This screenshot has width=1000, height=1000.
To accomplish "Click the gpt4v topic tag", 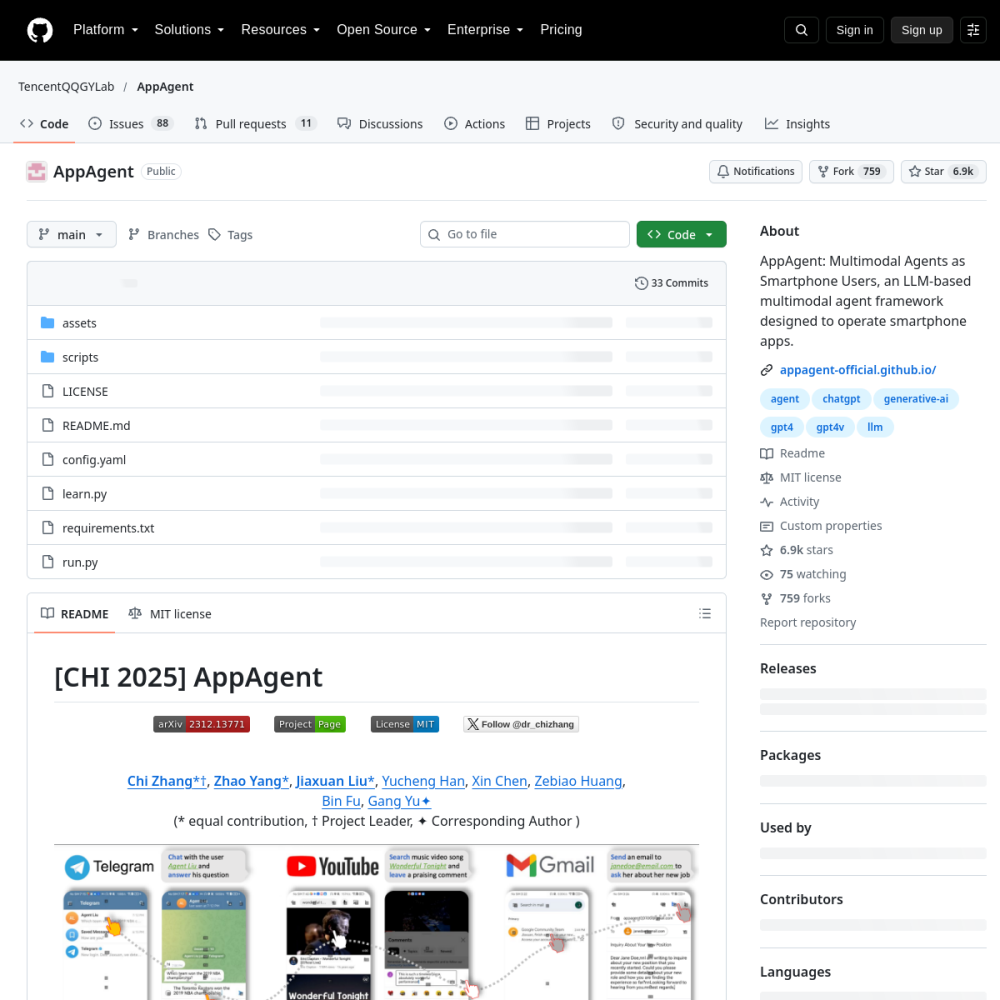I will (x=830, y=427).
